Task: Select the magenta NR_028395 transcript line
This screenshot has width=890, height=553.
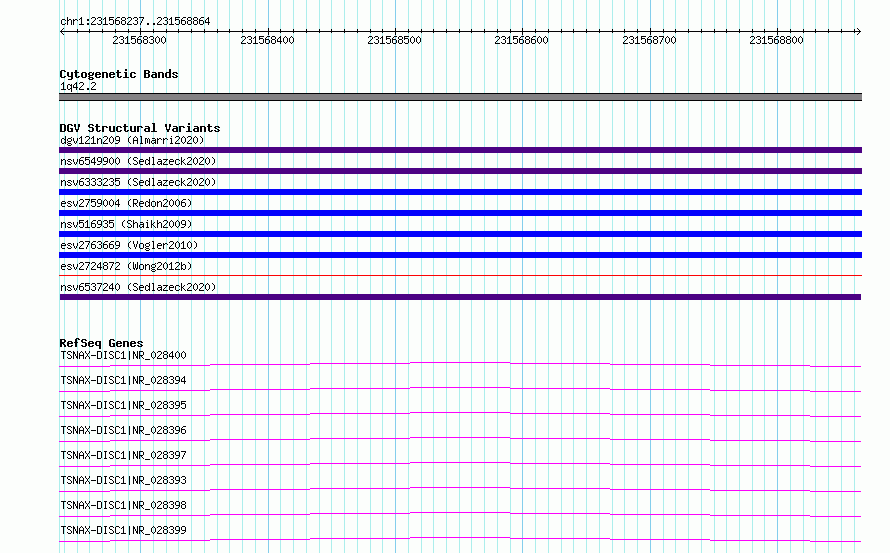Action: pos(460,414)
